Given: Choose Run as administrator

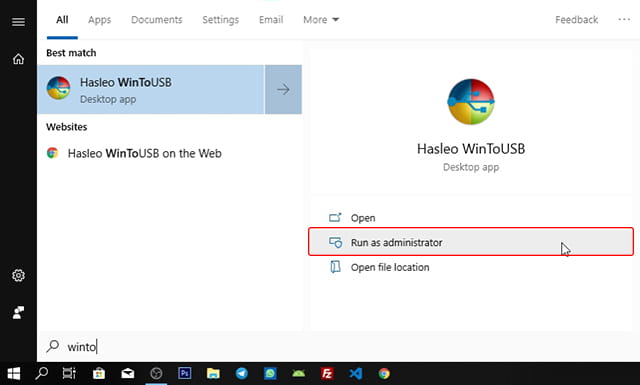Looking at the screenshot, I should point(471,242).
